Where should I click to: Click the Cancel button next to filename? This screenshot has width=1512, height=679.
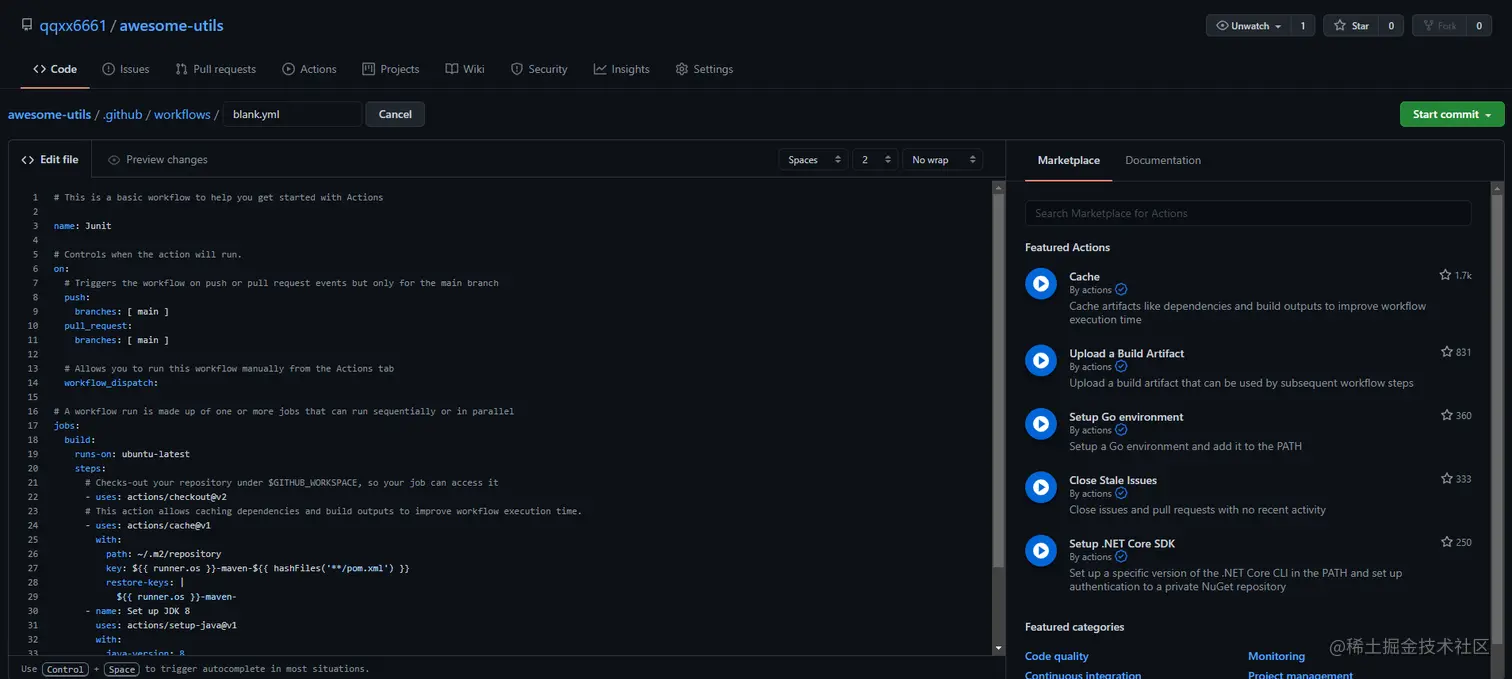click(395, 114)
